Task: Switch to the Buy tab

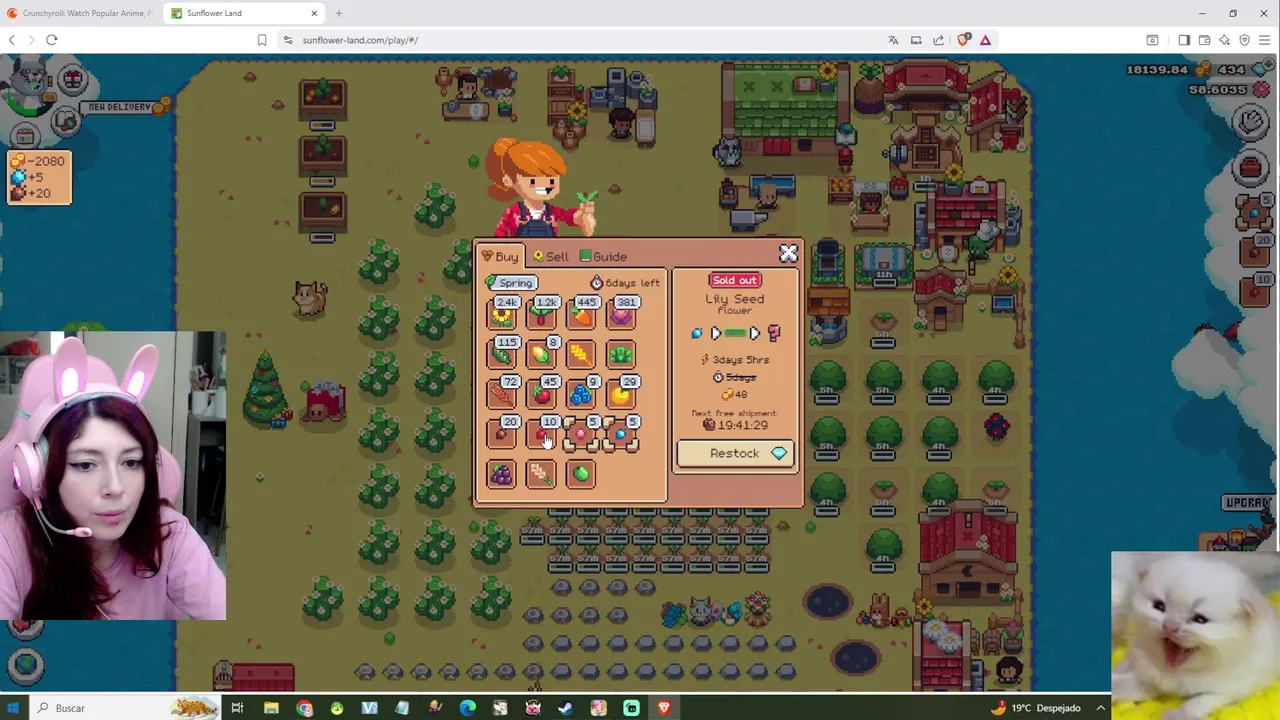Action: coord(500,257)
